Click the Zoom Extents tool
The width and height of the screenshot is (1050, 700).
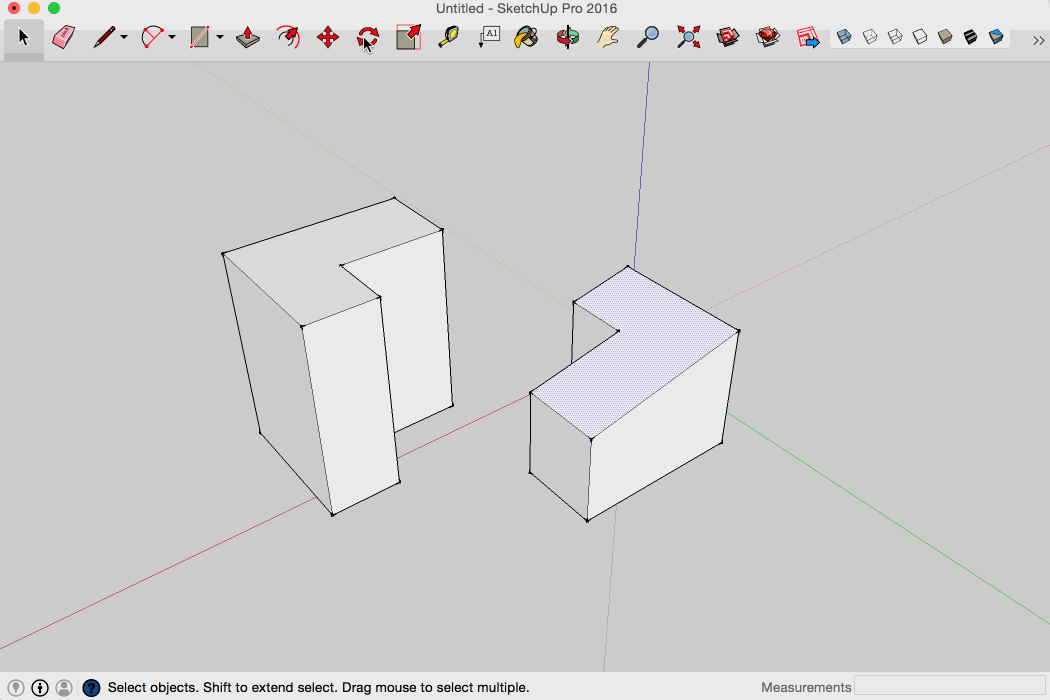click(x=688, y=38)
